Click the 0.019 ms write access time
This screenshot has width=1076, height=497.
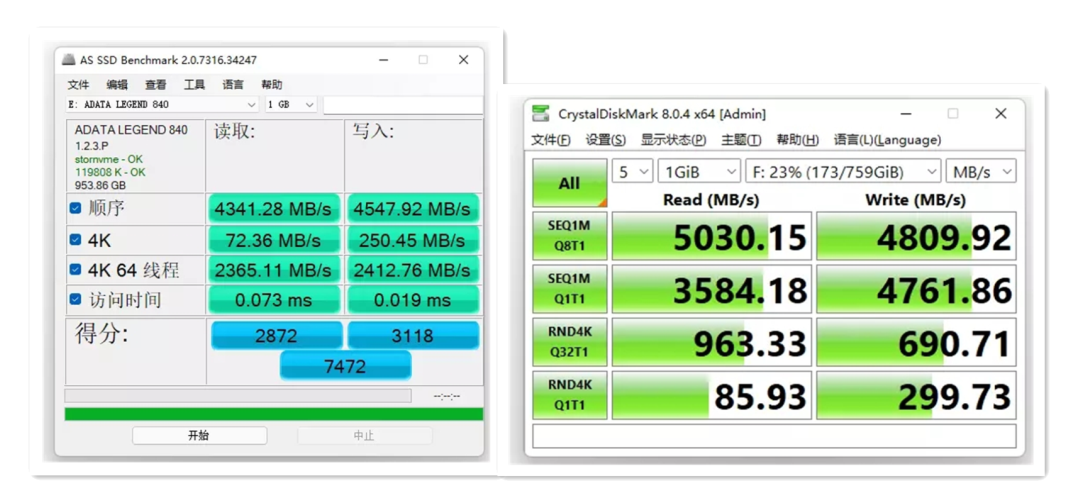tap(412, 300)
